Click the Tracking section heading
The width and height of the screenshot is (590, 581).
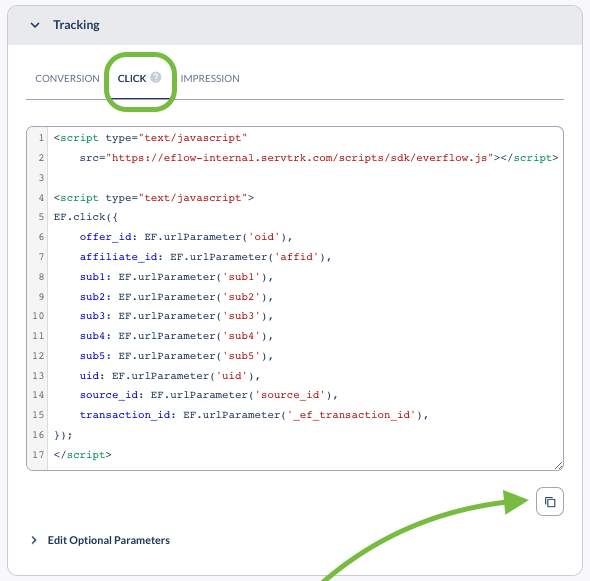click(76, 25)
